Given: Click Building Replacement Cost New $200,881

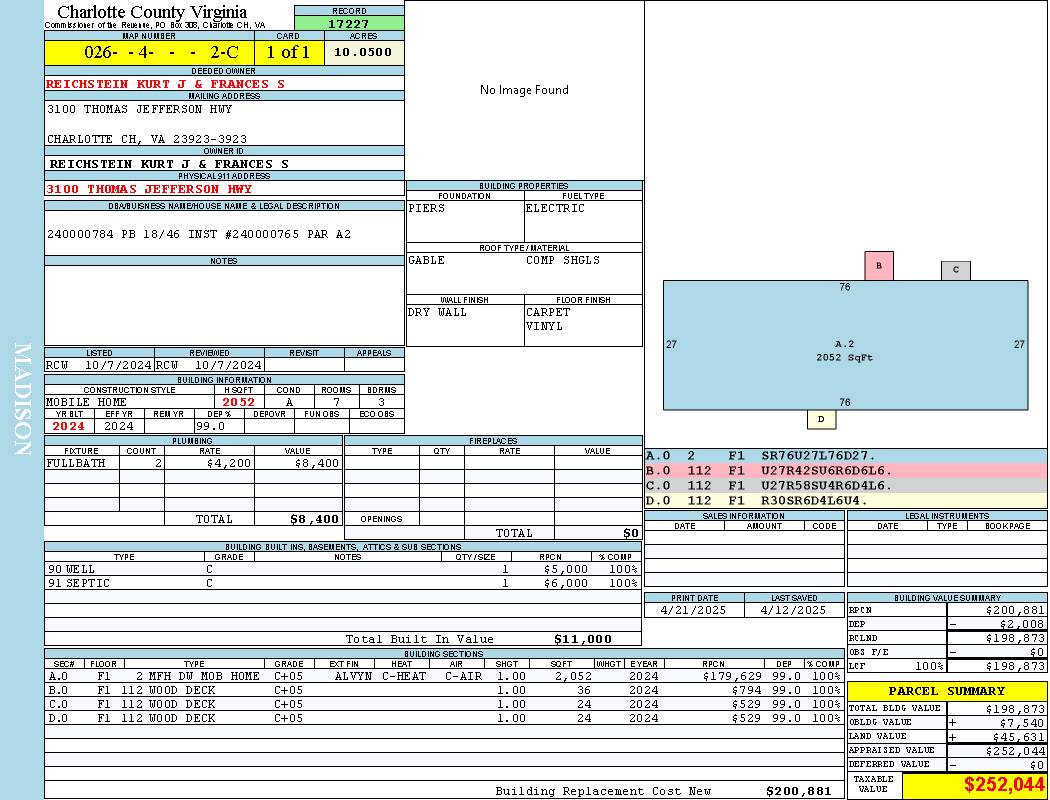Looking at the screenshot, I should point(799,791).
